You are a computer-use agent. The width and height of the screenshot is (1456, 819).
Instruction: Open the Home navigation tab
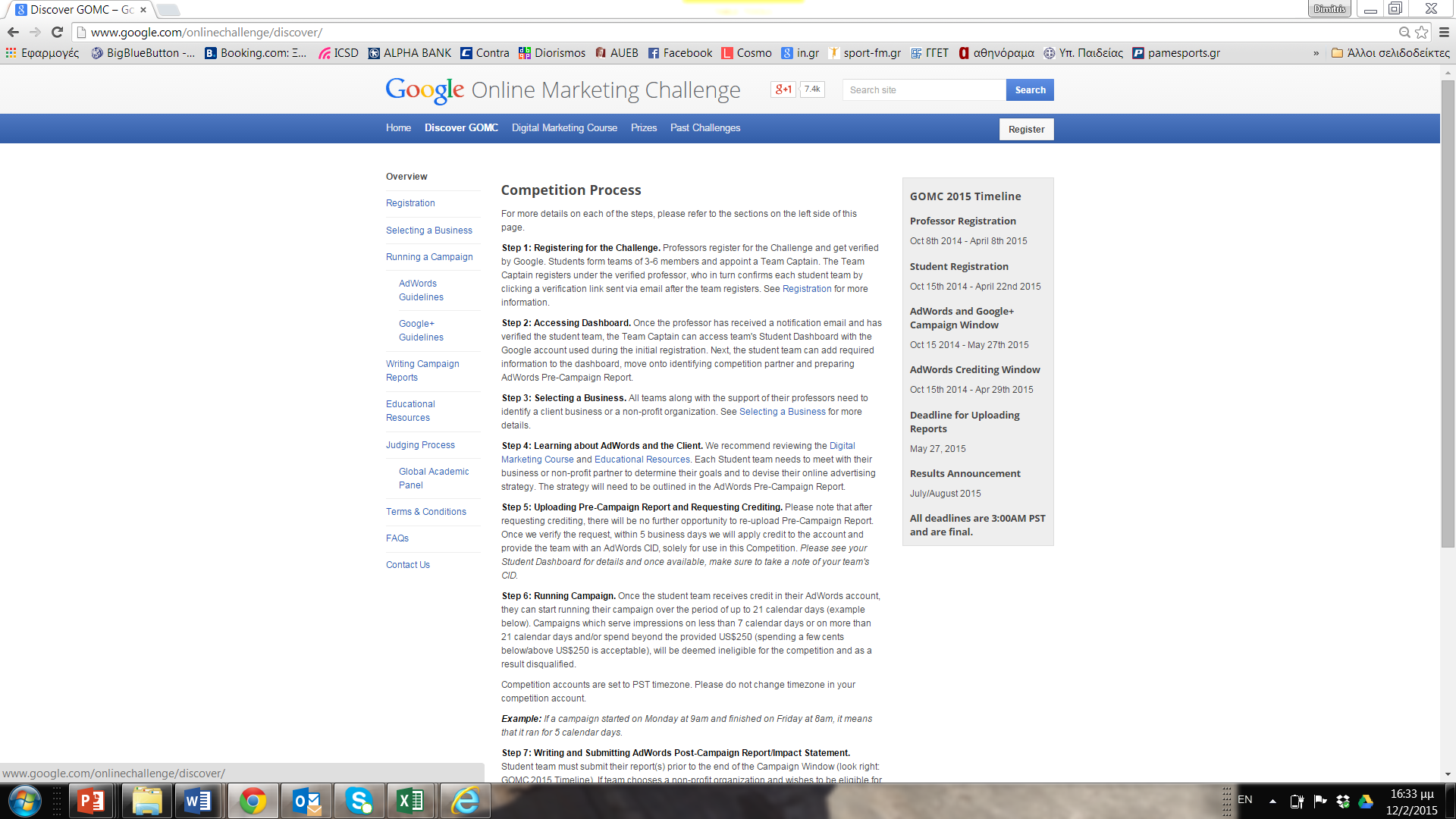click(x=398, y=128)
